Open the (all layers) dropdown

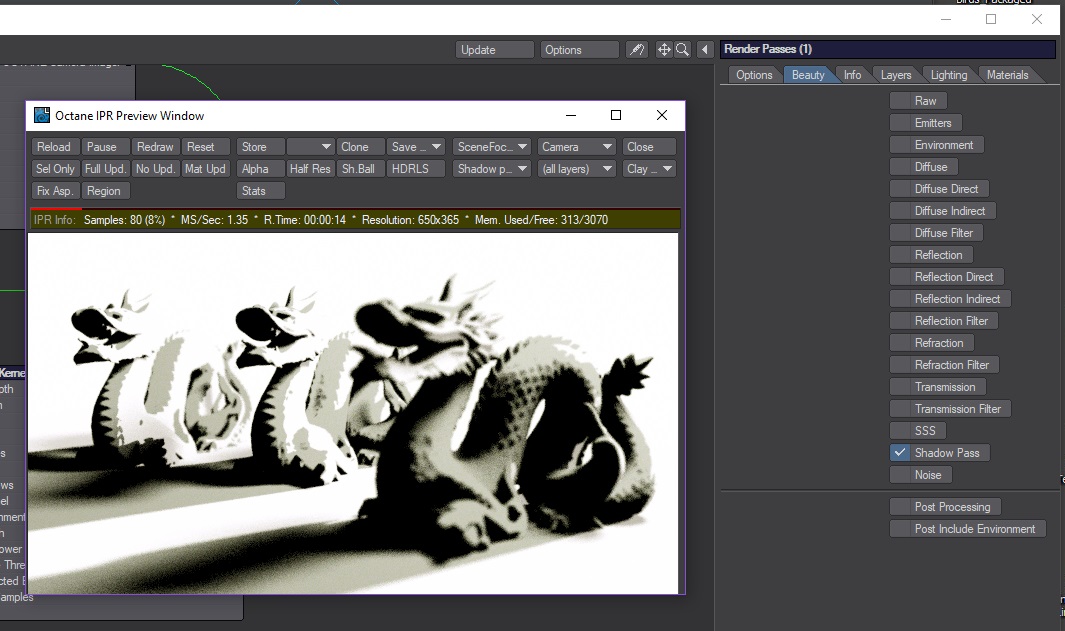[576, 168]
